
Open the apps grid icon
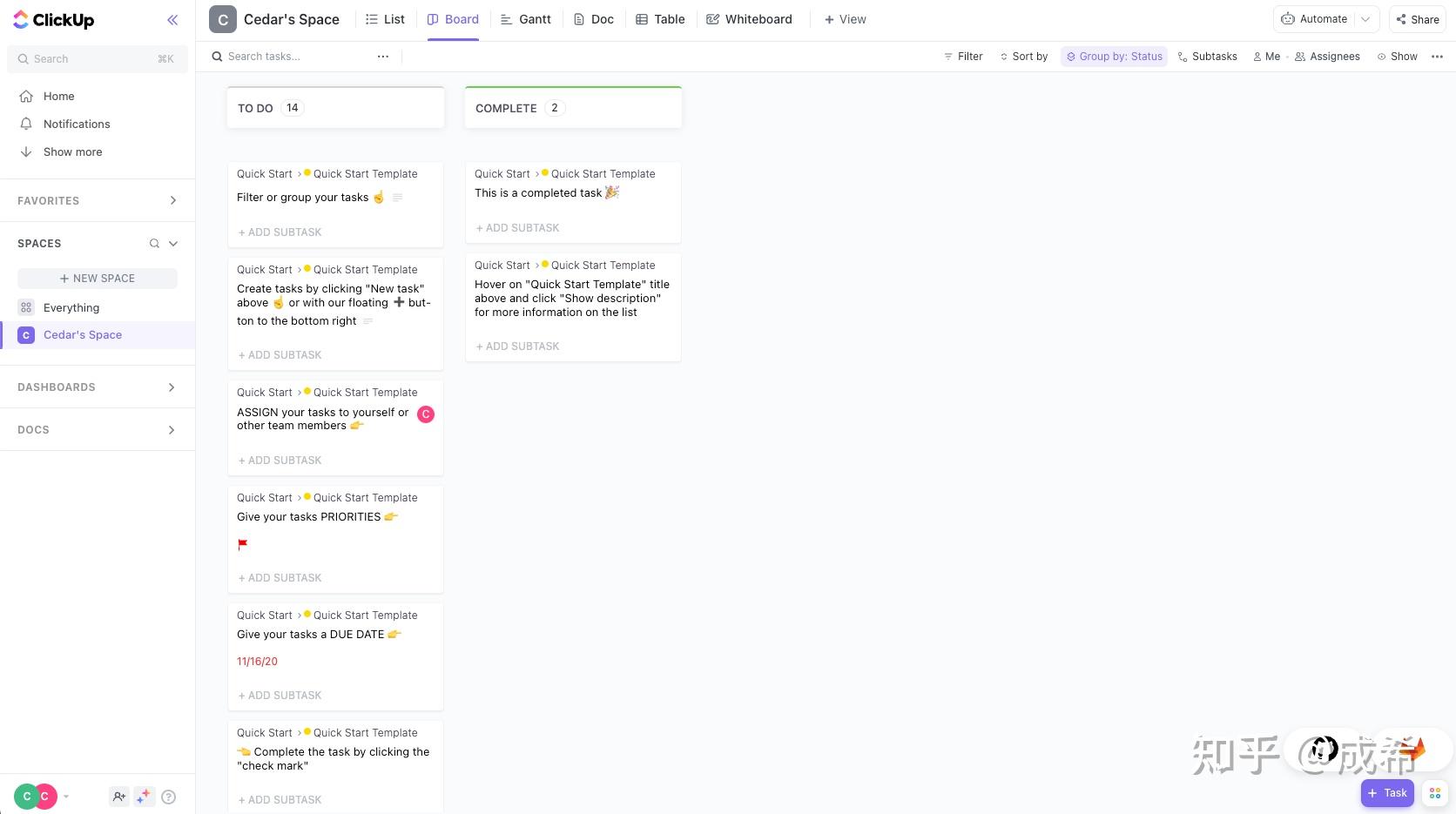coord(1435,793)
